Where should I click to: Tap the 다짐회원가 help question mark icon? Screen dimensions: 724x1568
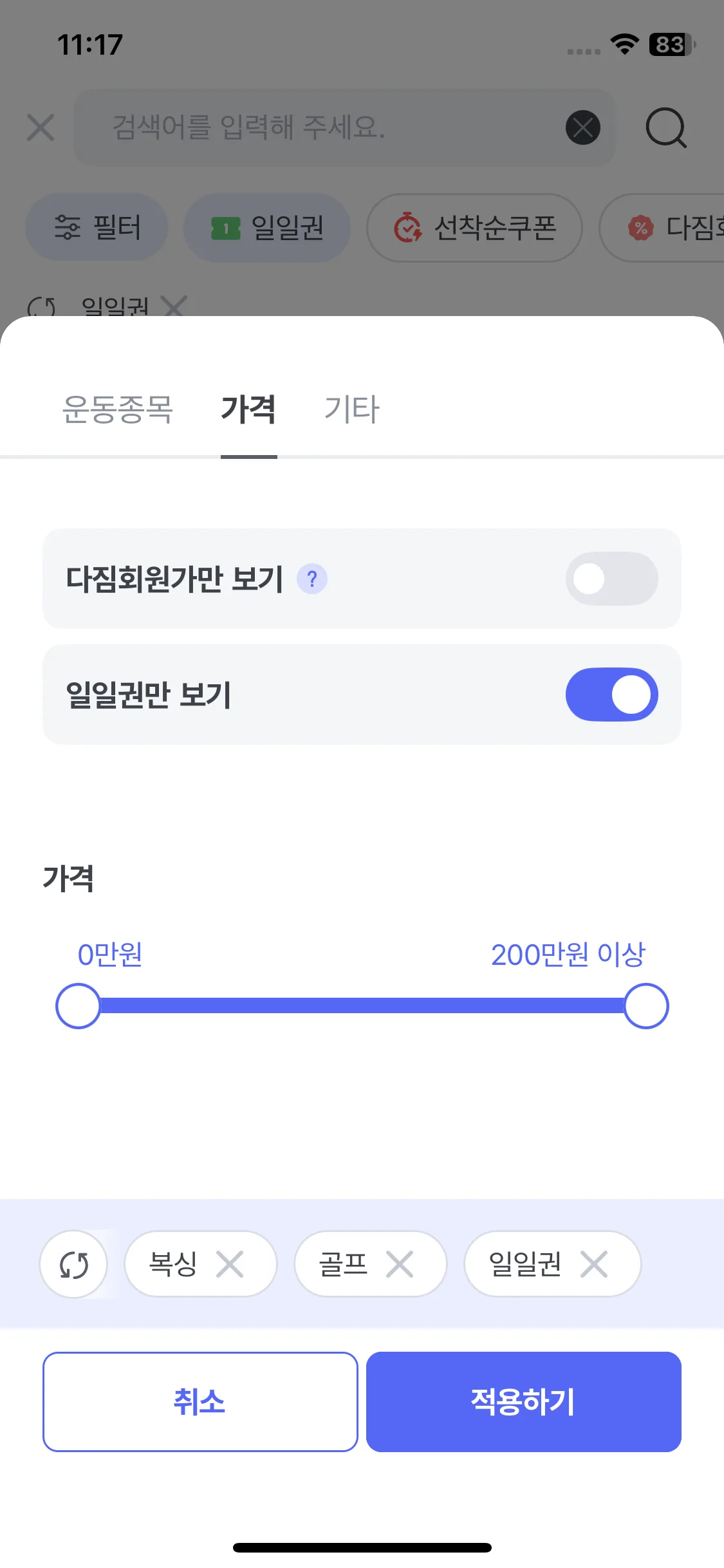click(x=312, y=579)
